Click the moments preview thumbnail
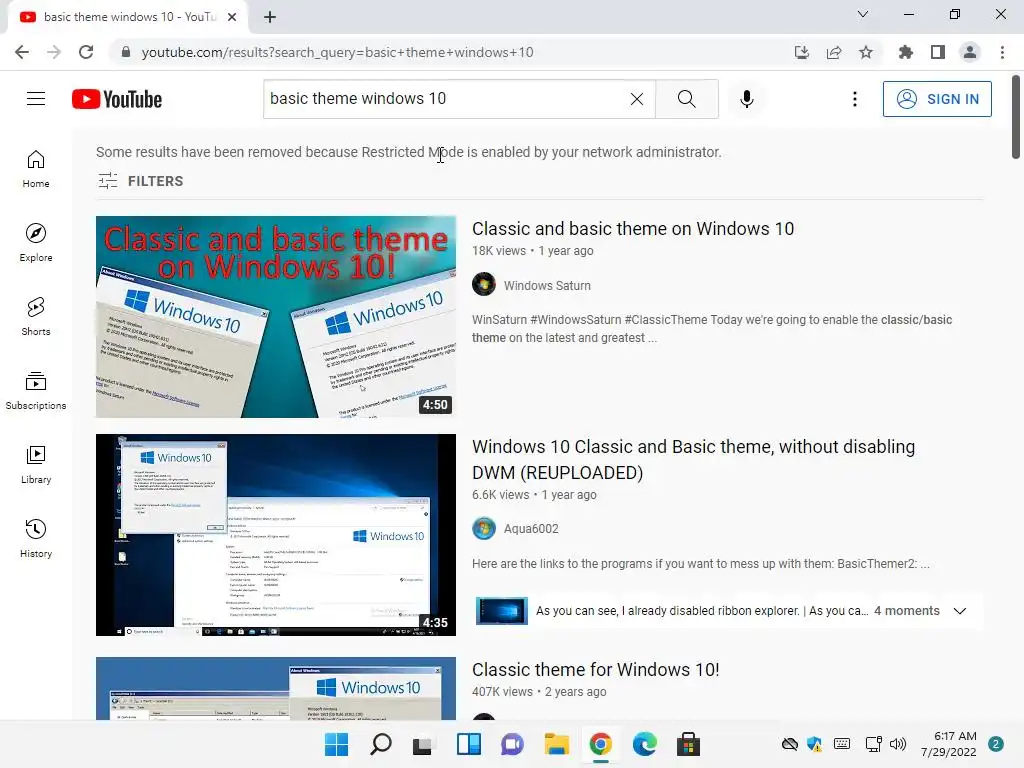 [x=502, y=611]
